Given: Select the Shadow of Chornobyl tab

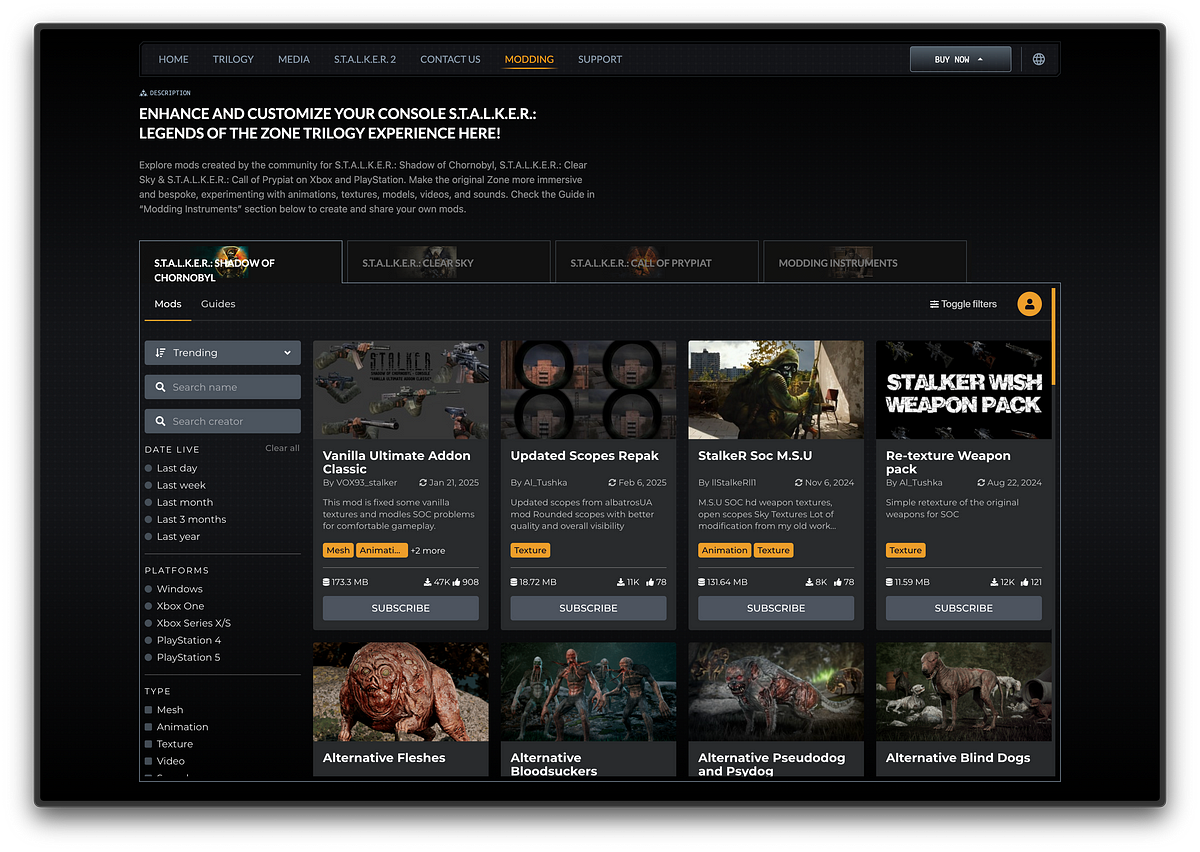Looking at the screenshot, I should [241, 262].
